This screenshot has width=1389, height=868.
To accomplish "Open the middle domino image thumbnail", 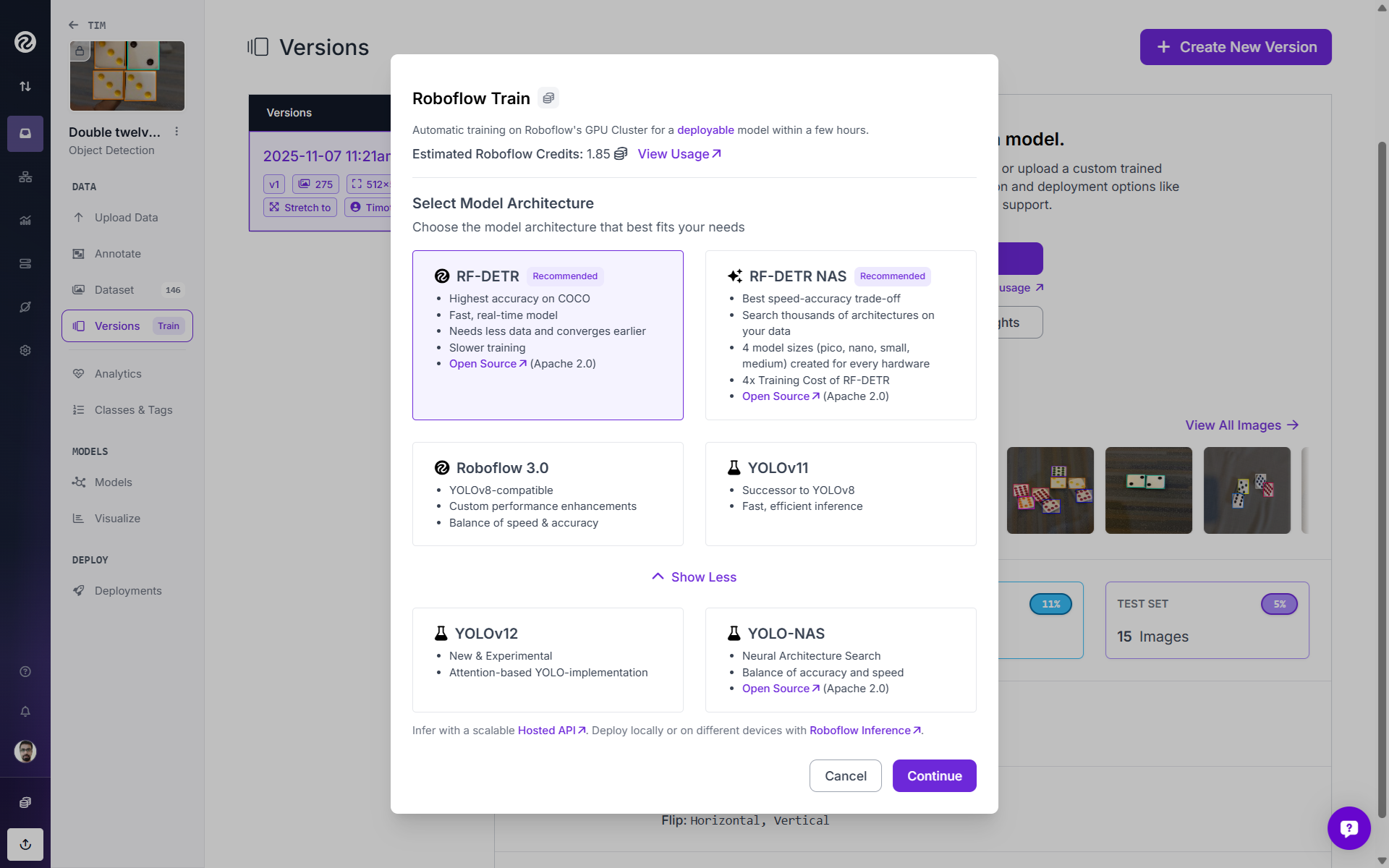I will pos(1148,490).
